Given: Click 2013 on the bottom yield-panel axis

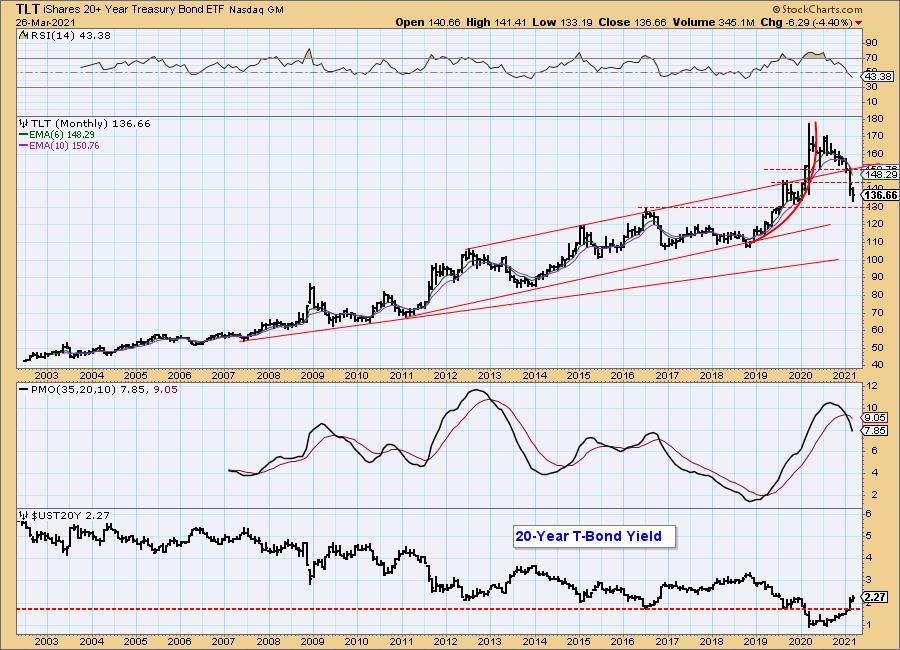Looking at the screenshot, I should (x=490, y=641).
